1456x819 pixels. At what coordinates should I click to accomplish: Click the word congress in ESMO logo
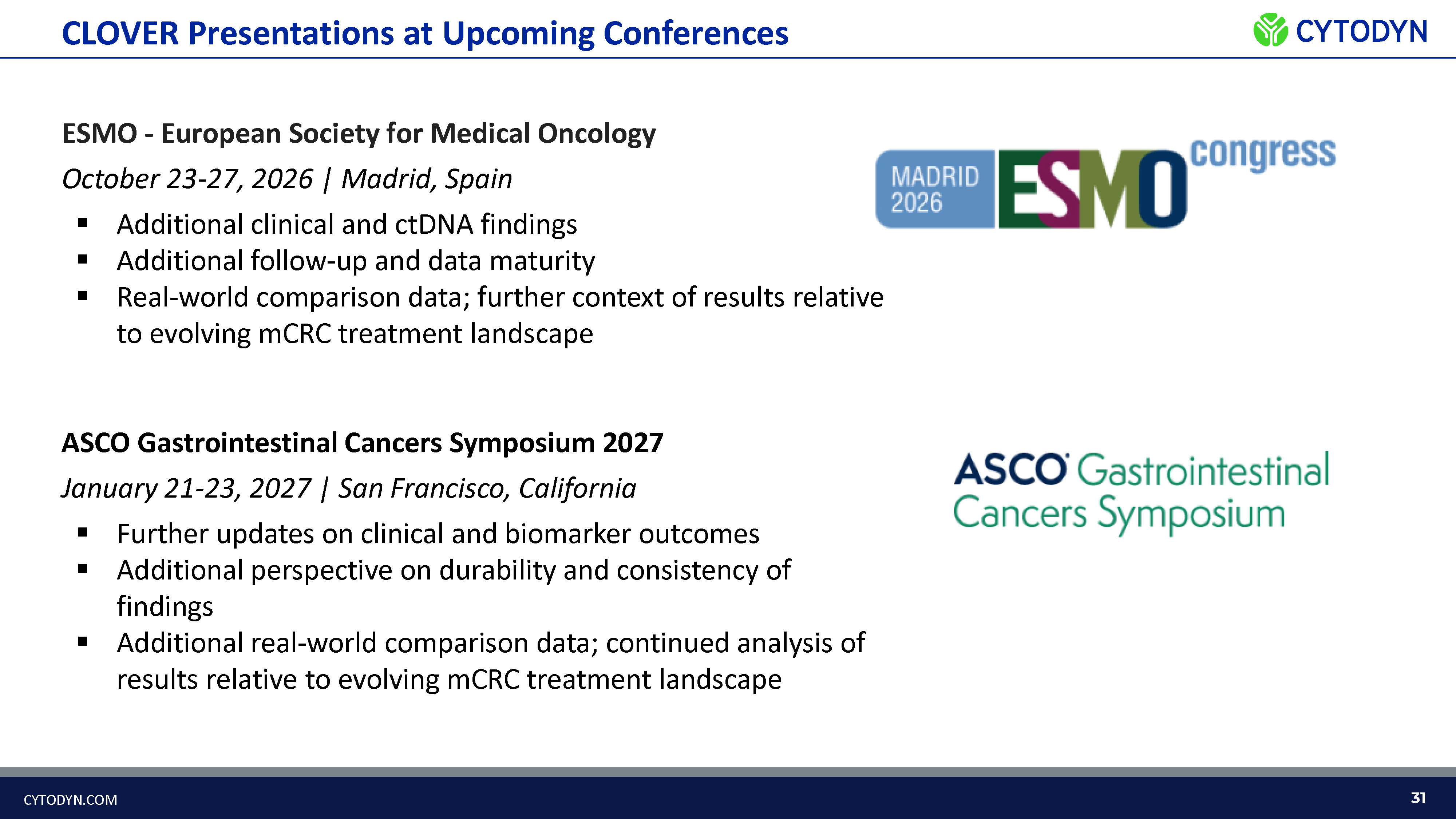tap(1263, 154)
